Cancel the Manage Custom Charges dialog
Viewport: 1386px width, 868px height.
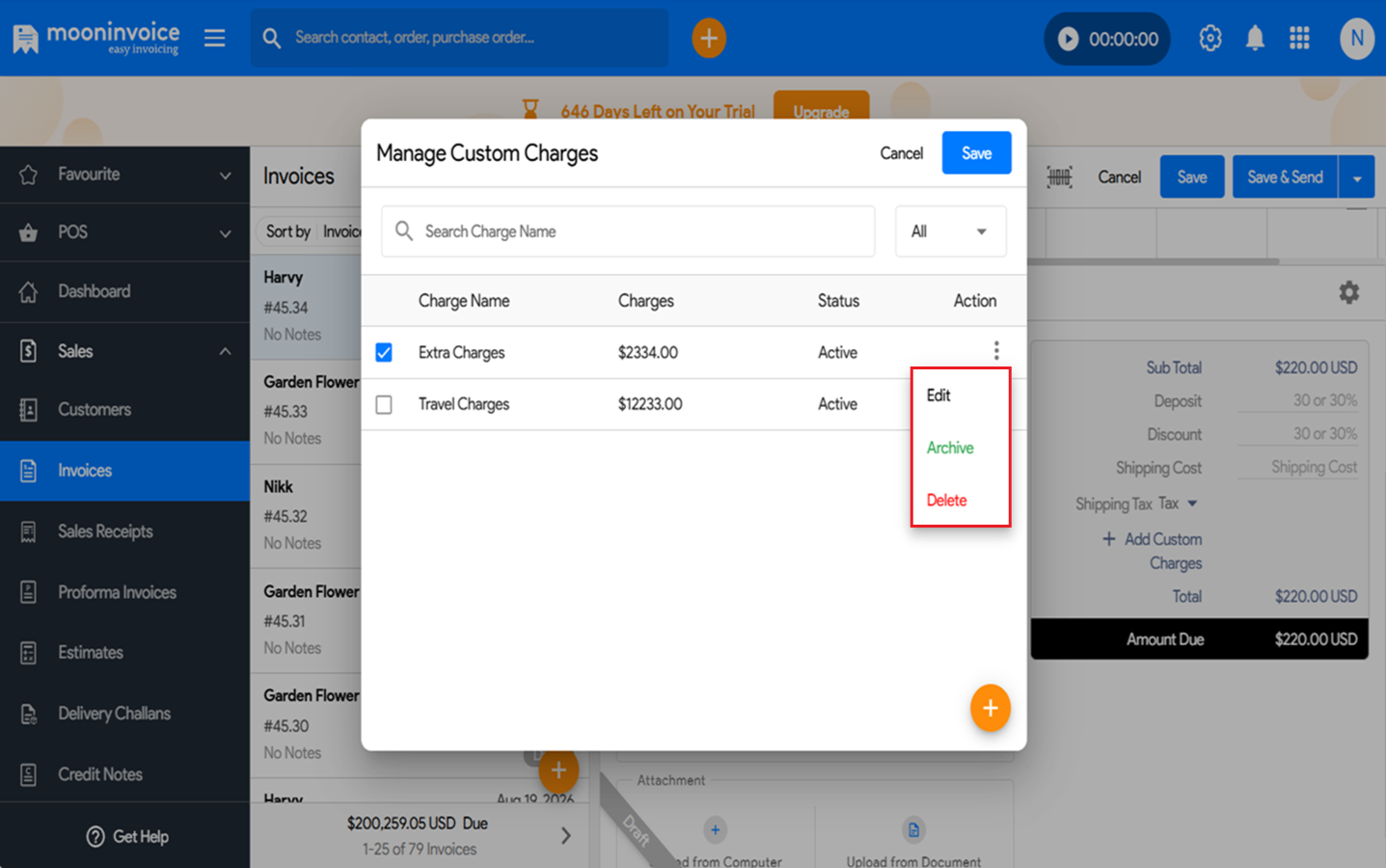pos(901,153)
